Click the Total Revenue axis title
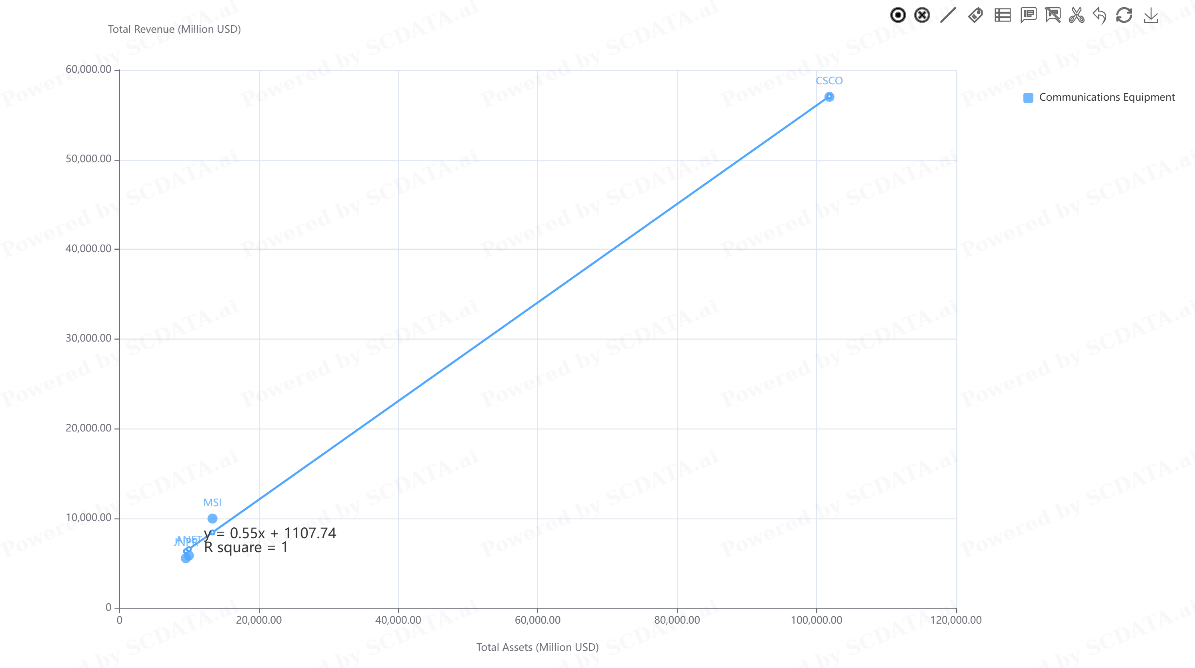Screen dimensions: 1195x668 pyautogui.click(x=174, y=29)
